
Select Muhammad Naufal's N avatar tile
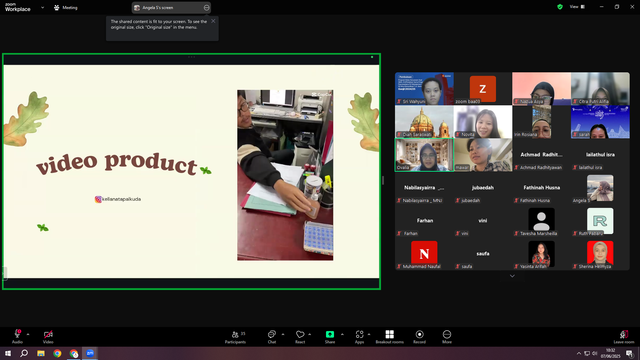pos(424,254)
